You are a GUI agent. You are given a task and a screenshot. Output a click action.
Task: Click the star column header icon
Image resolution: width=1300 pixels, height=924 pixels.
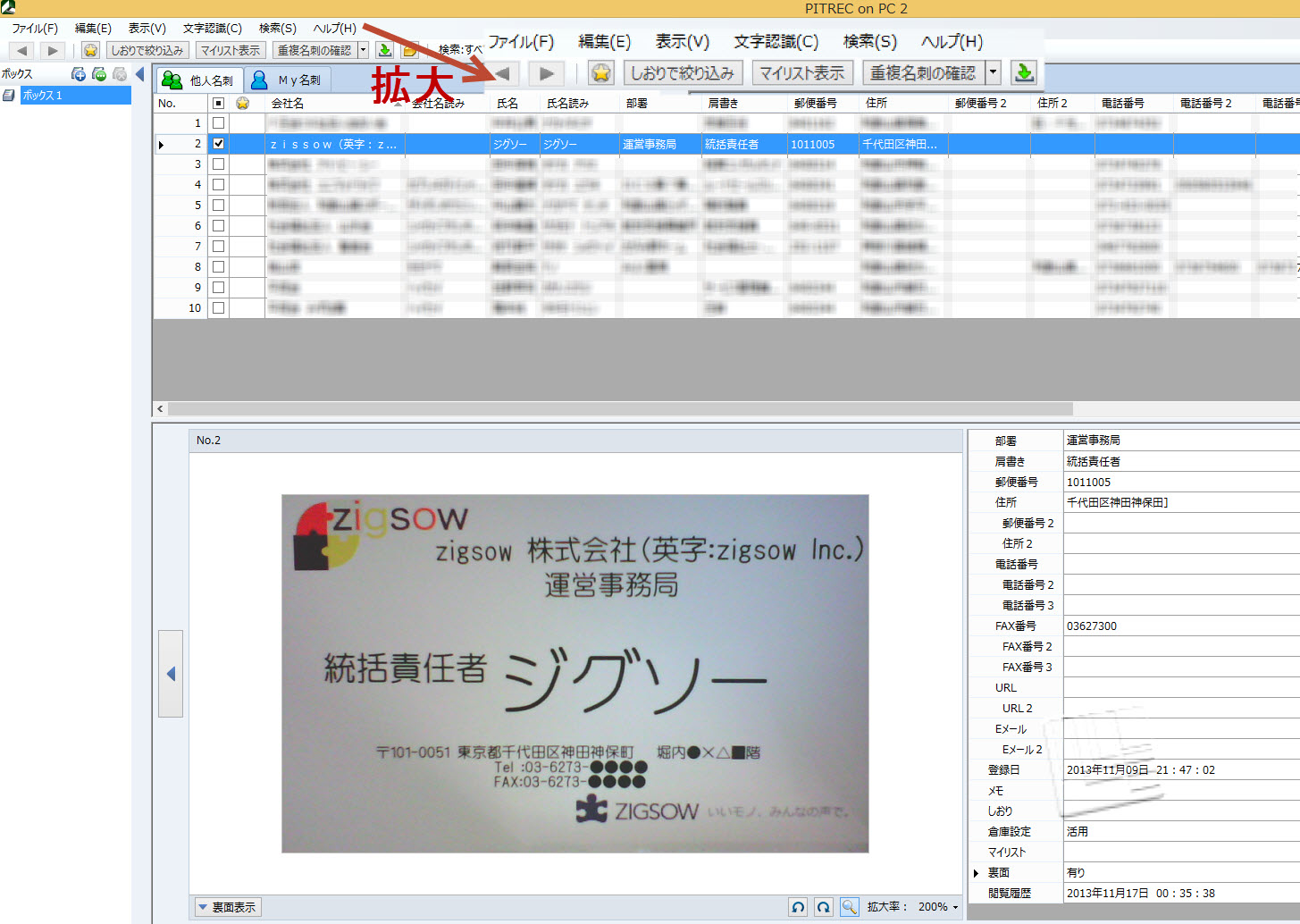(x=242, y=104)
